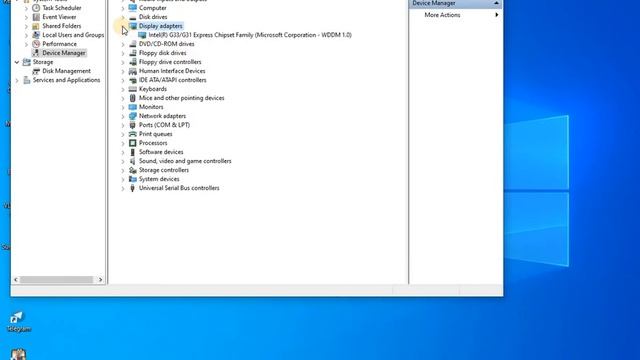Expand the Performance node in left tree
Image resolution: width=640 pixels, height=360 pixels.
coord(27,44)
